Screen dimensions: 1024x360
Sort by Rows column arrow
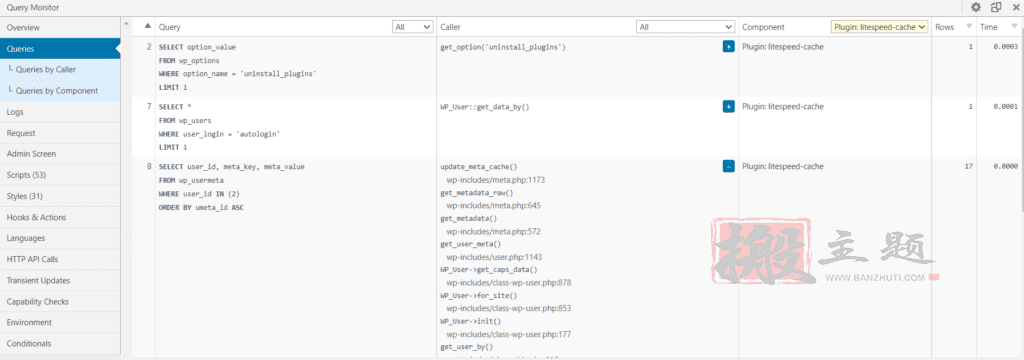pyautogui.click(x=968, y=27)
